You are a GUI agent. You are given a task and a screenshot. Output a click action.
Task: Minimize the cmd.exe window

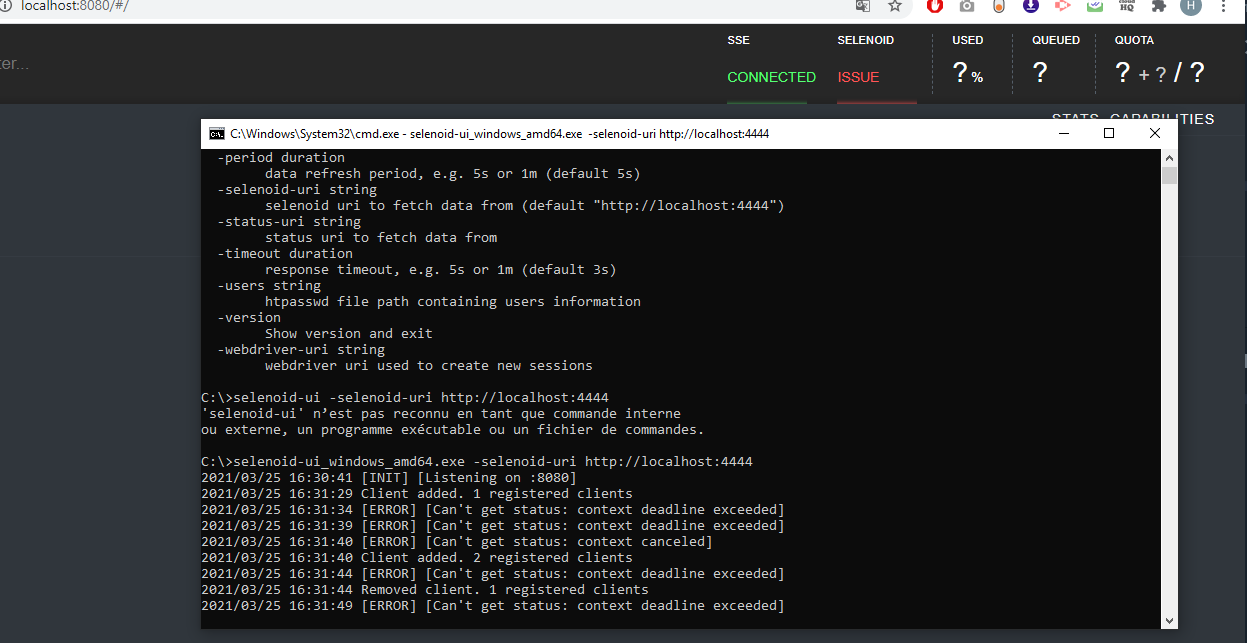(x=1062, y=134)
